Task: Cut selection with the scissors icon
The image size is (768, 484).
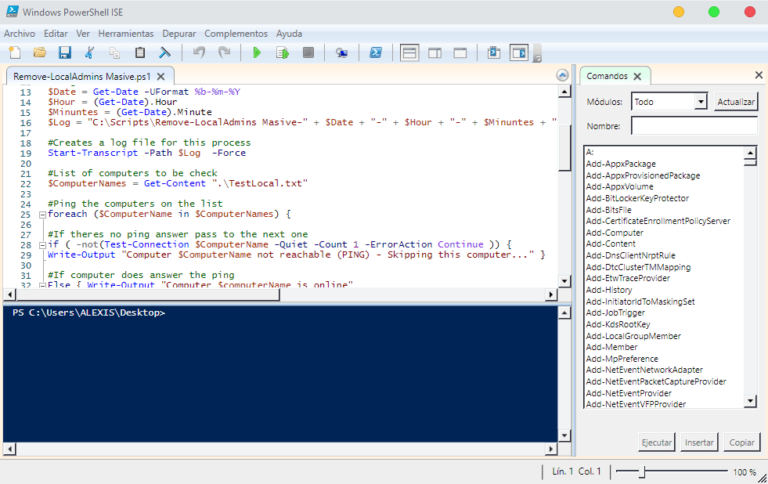Action: (x=90, y=52)
